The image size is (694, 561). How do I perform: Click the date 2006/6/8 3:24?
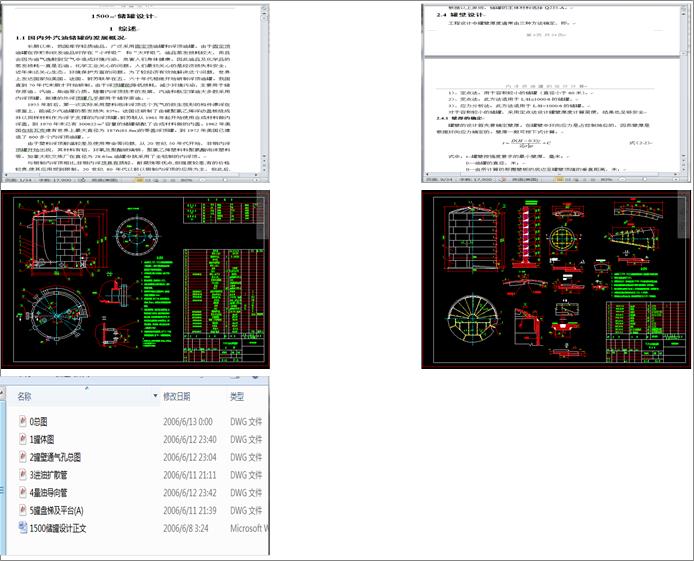click(186, 528)
